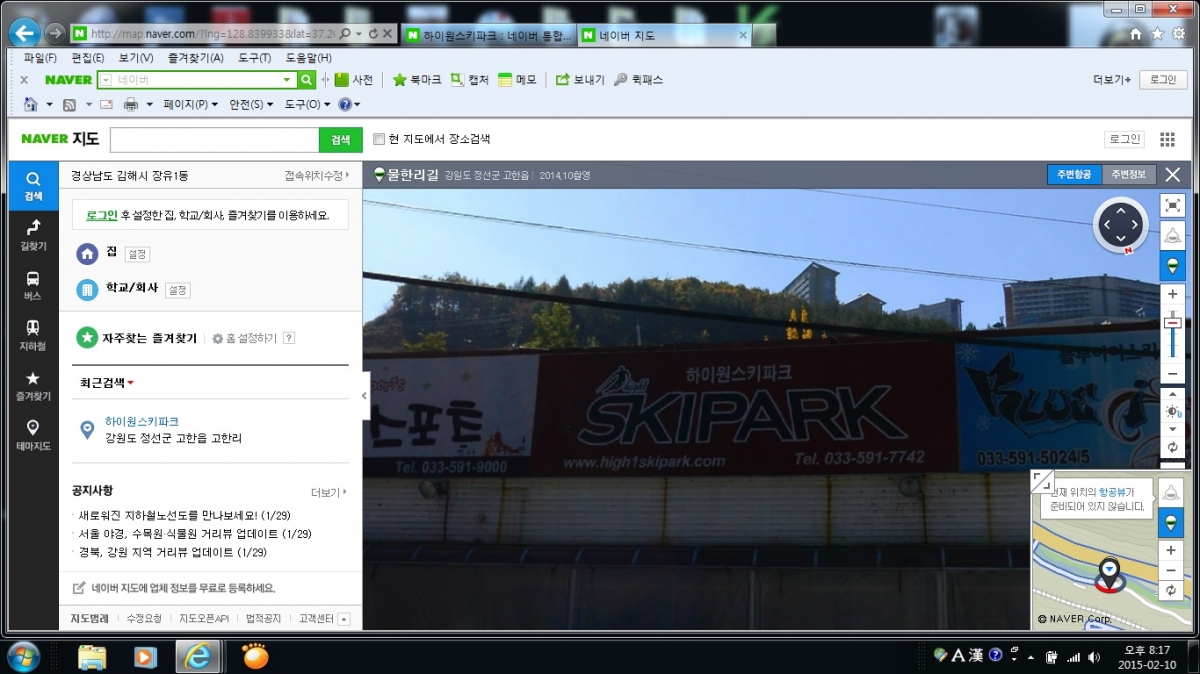Open the 버스 bus sidebar icon

[x=33, y=286]
